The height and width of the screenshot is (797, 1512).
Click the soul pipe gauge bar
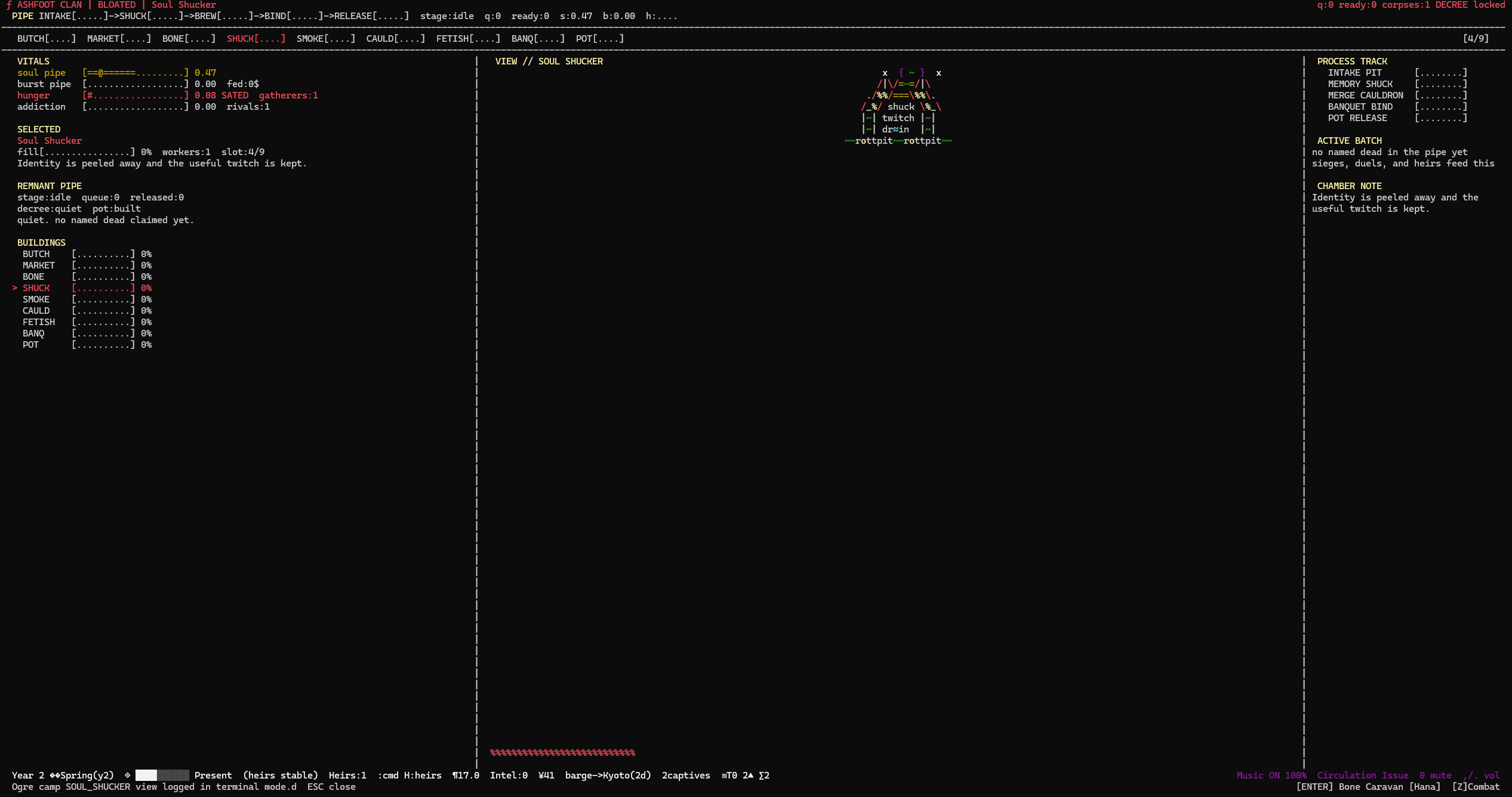[136, 73]
